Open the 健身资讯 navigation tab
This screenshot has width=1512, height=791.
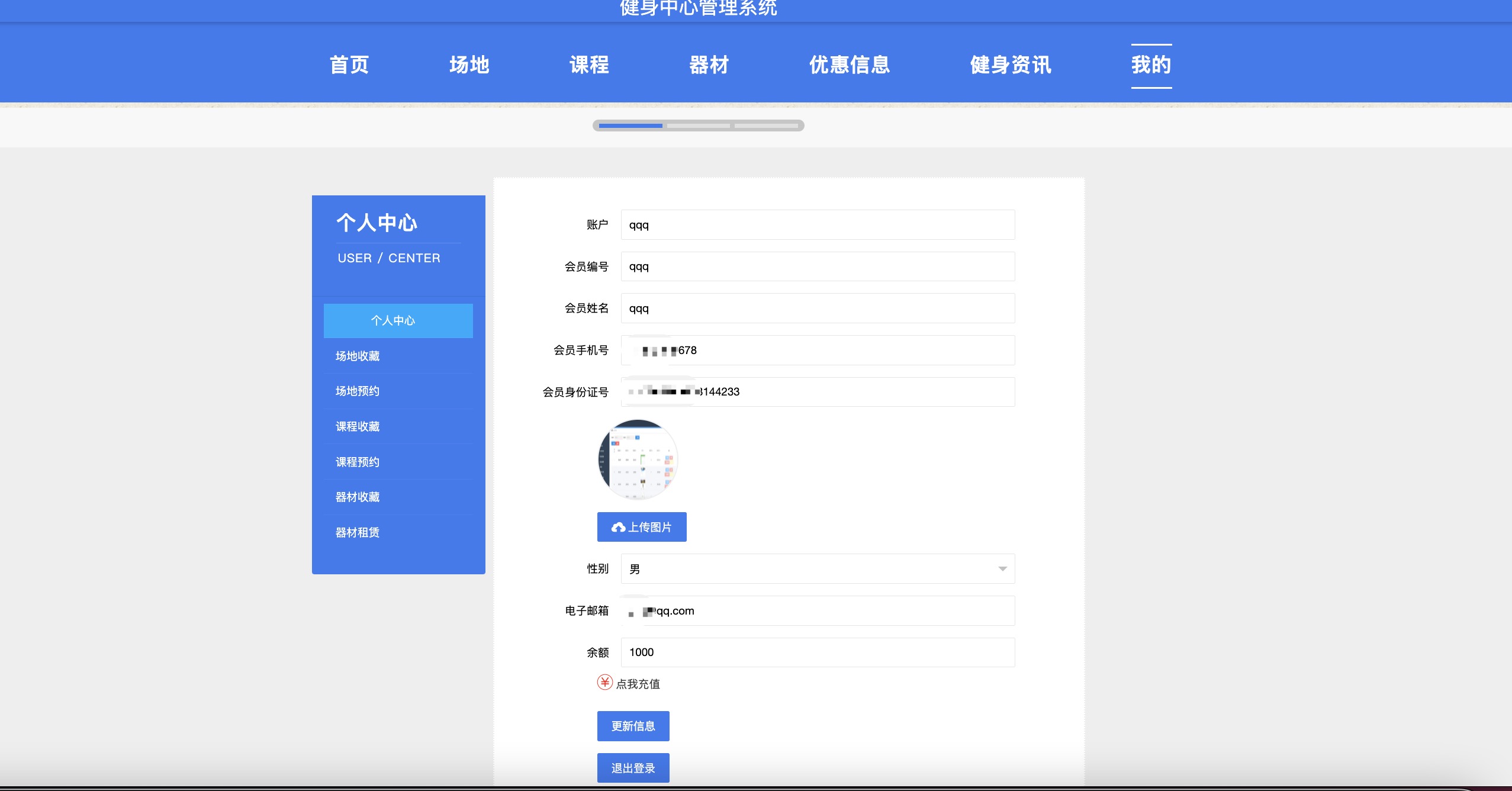coord(1010,65)
